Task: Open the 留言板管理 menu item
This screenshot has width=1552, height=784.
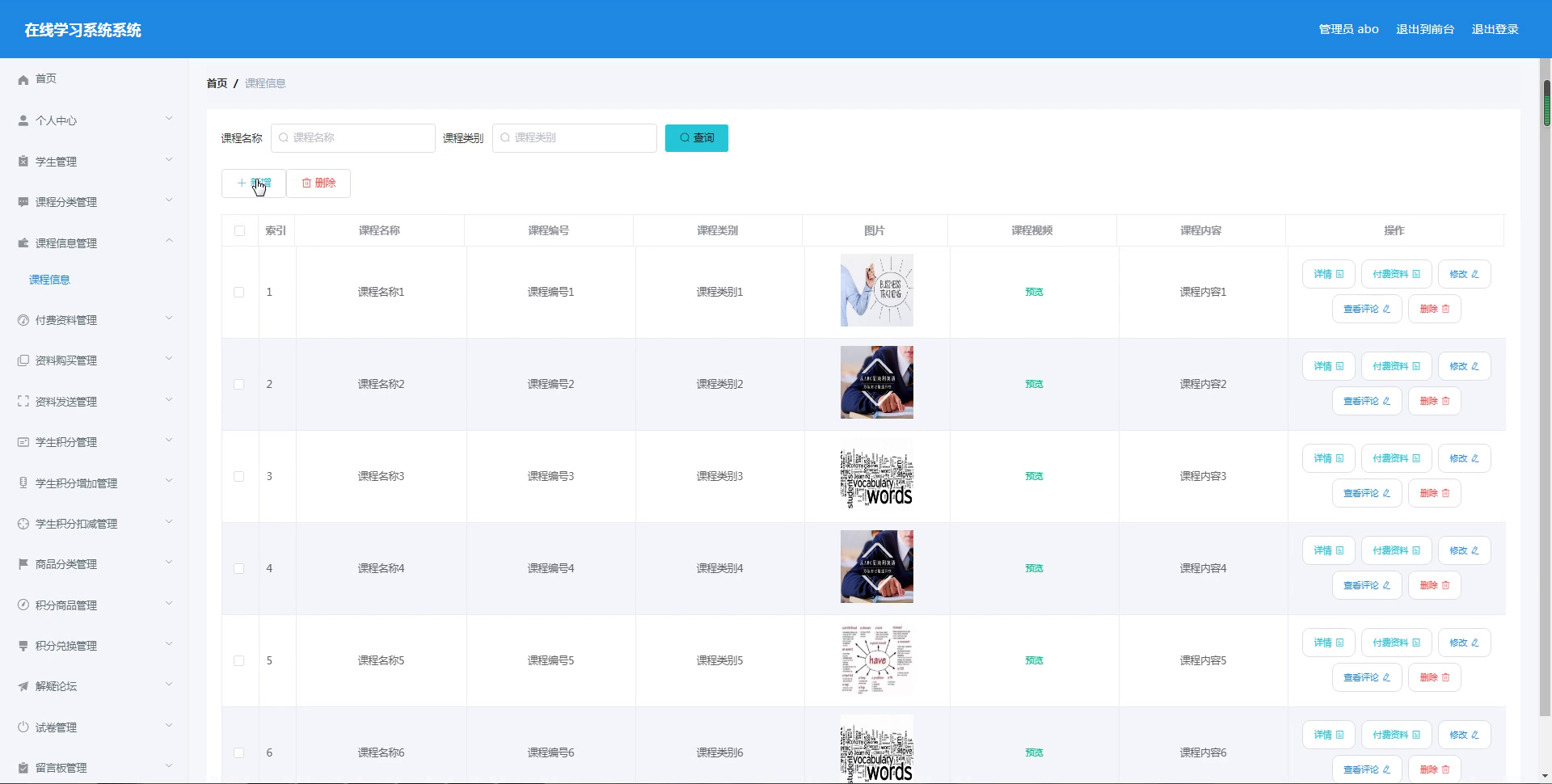Action: (94, 768)
